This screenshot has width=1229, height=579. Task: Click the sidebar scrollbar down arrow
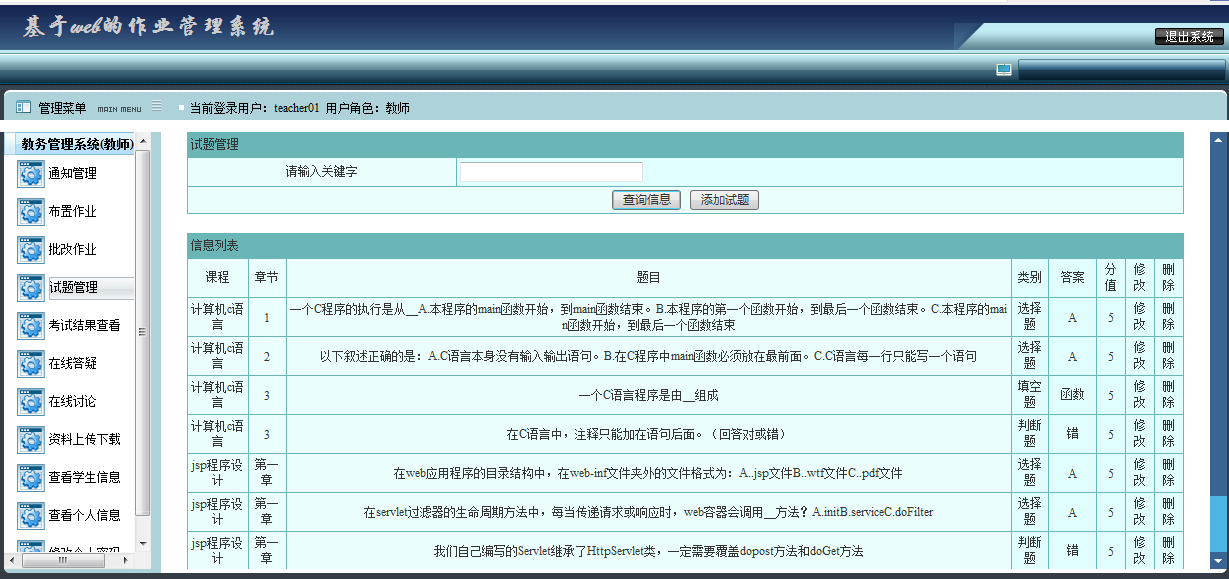pyautogui.click(x=142, y=543)
